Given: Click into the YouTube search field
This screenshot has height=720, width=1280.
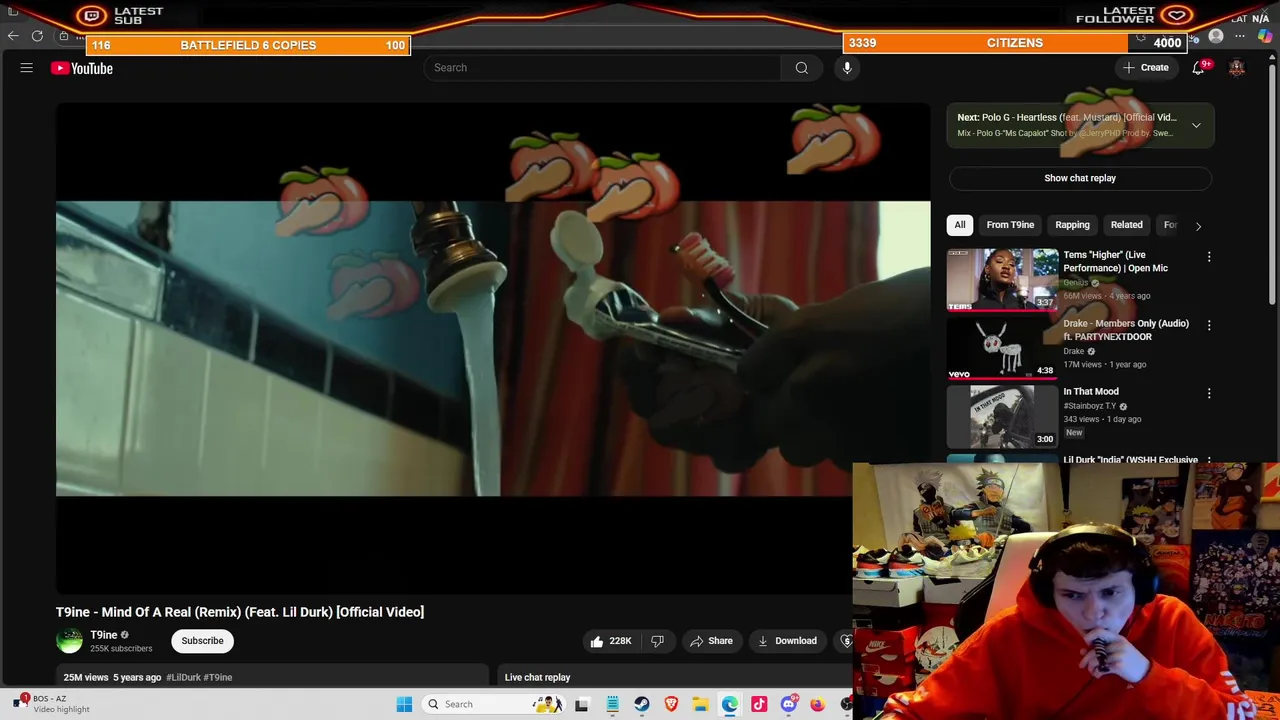Looking at the screenshot, I should point(603,68).
